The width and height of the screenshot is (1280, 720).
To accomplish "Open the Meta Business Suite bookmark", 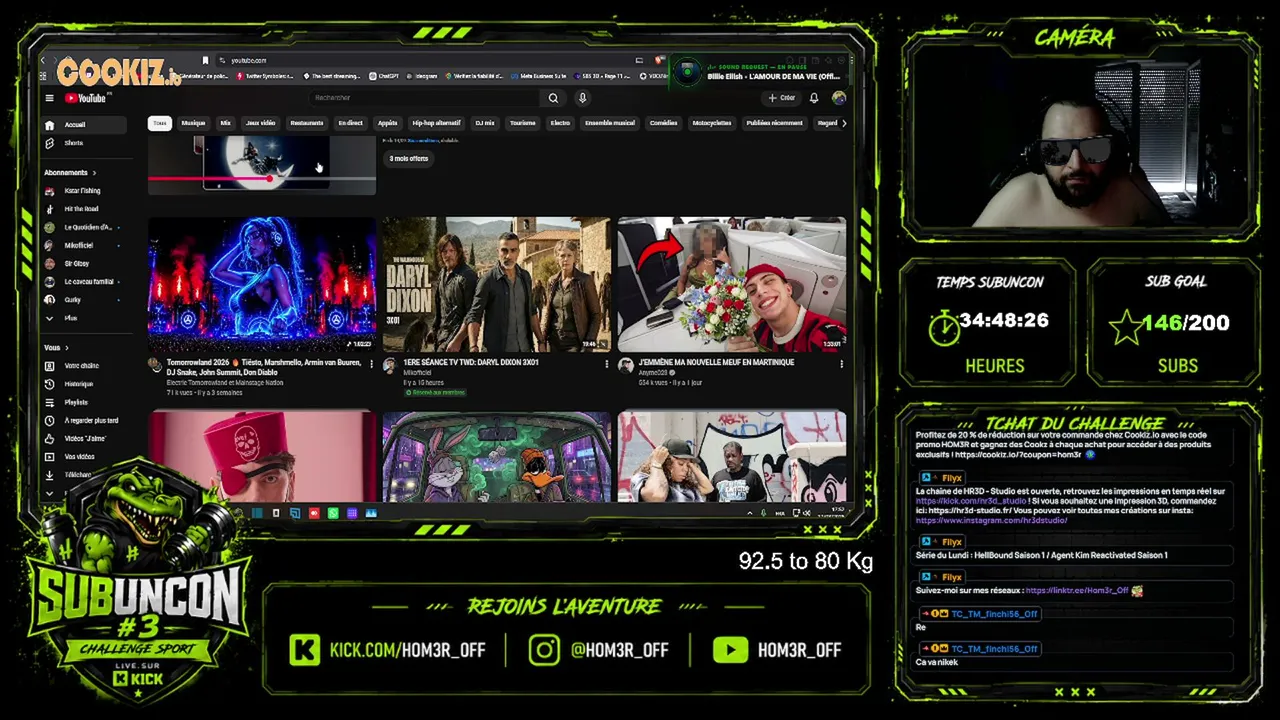I will point(540,76).
